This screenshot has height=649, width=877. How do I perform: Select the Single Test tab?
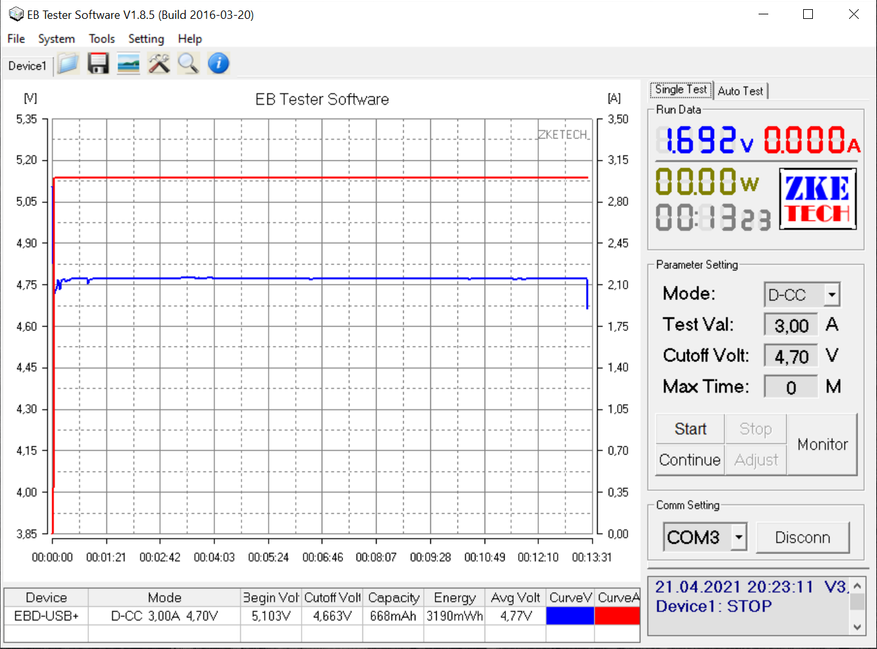click(681, 90)
